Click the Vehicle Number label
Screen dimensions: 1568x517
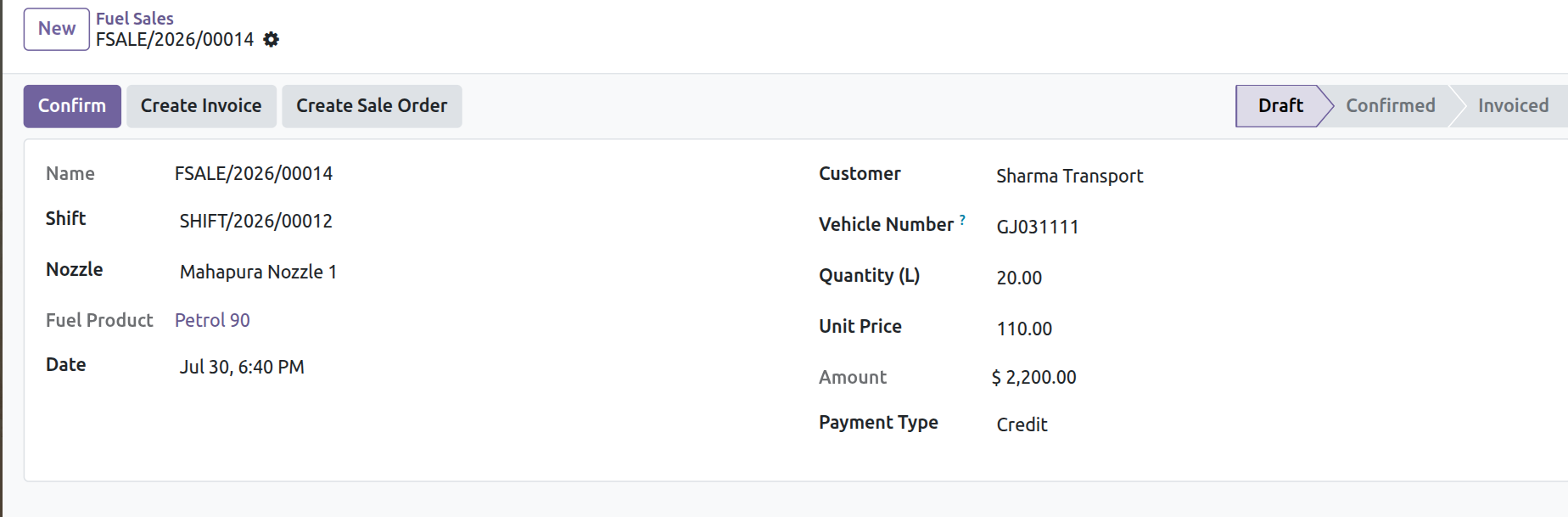[x=886, y=224]
